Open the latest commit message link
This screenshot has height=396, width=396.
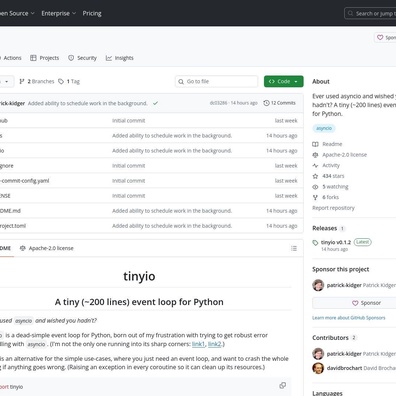pos(87,103)
